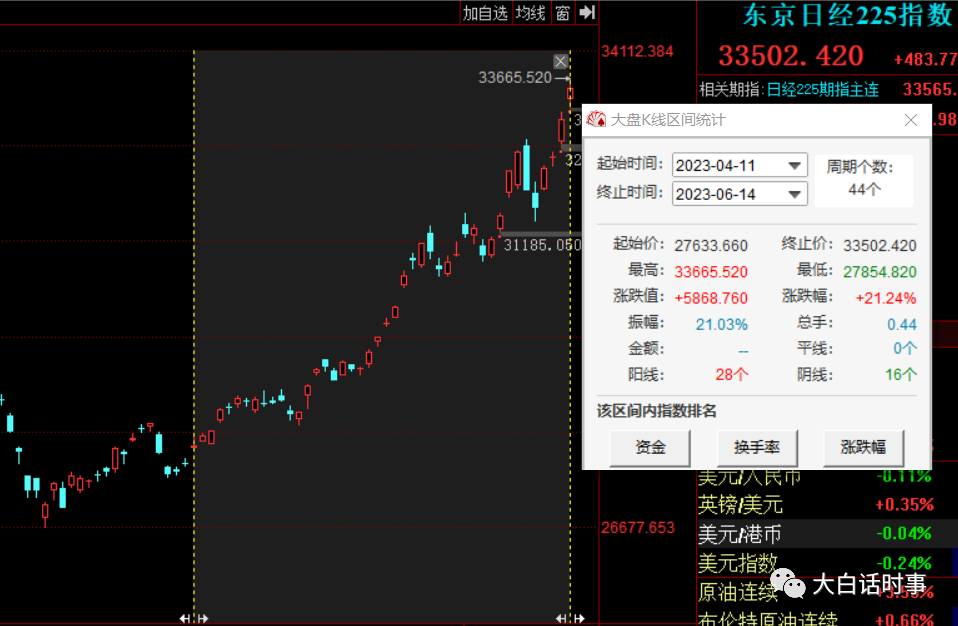Open the 窗 window option
The width and height of the screenshot is (958, 626).
pos(563,13)
